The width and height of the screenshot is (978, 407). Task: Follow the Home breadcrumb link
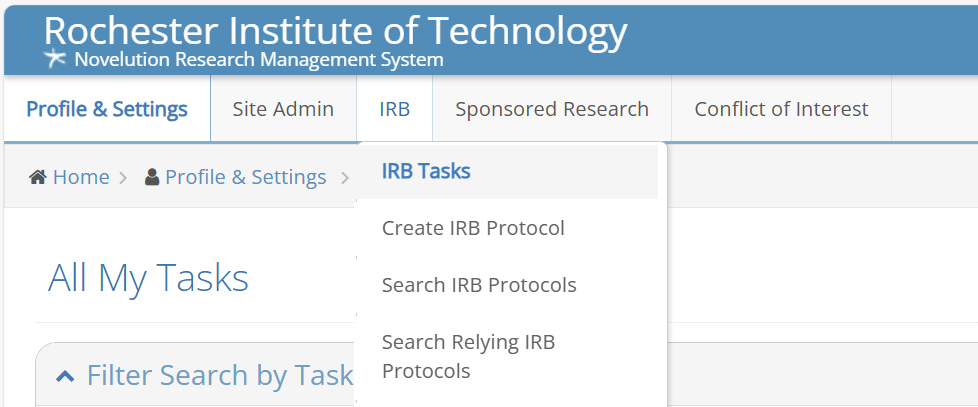coord(81,177)
